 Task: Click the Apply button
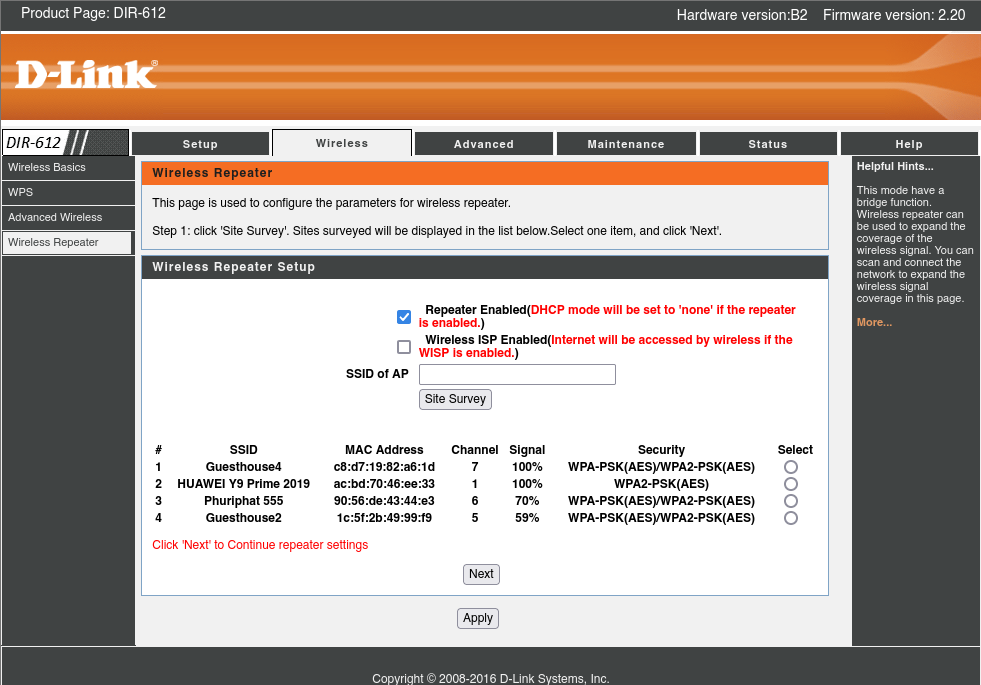pos(478,618)
